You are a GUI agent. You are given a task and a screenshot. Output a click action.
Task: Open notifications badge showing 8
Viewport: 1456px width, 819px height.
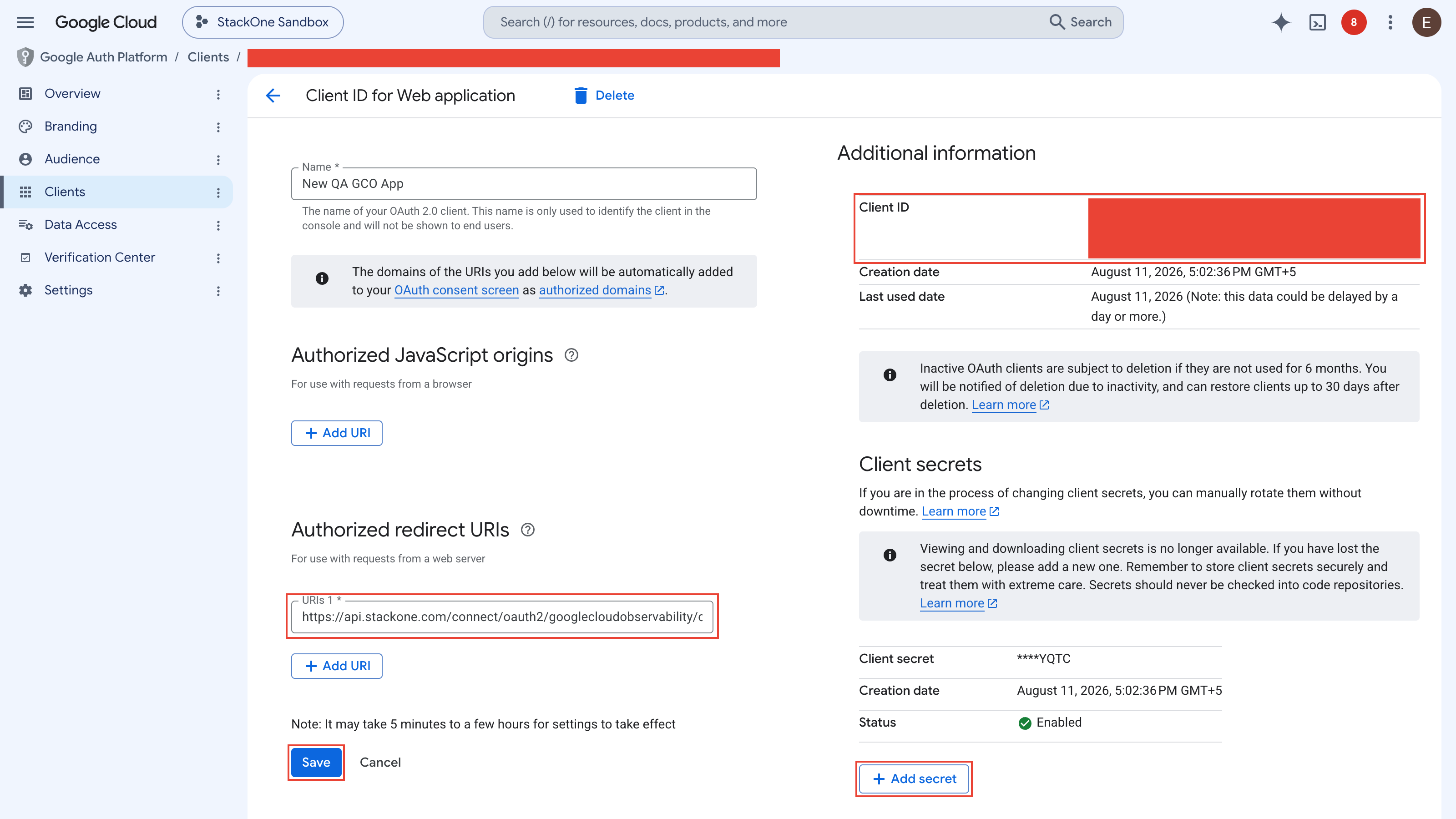tap(1354, 22)
